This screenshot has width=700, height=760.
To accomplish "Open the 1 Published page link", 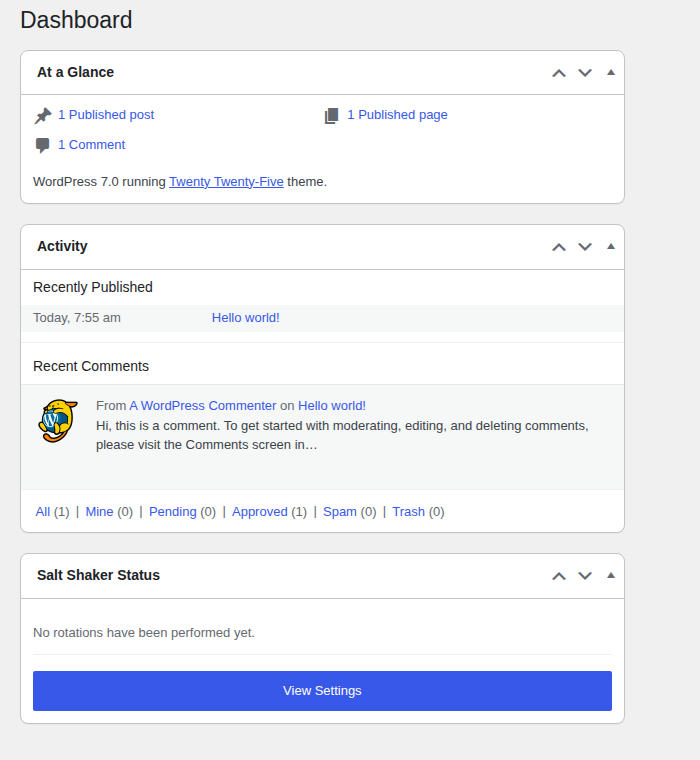I will [x=397, y=115].
